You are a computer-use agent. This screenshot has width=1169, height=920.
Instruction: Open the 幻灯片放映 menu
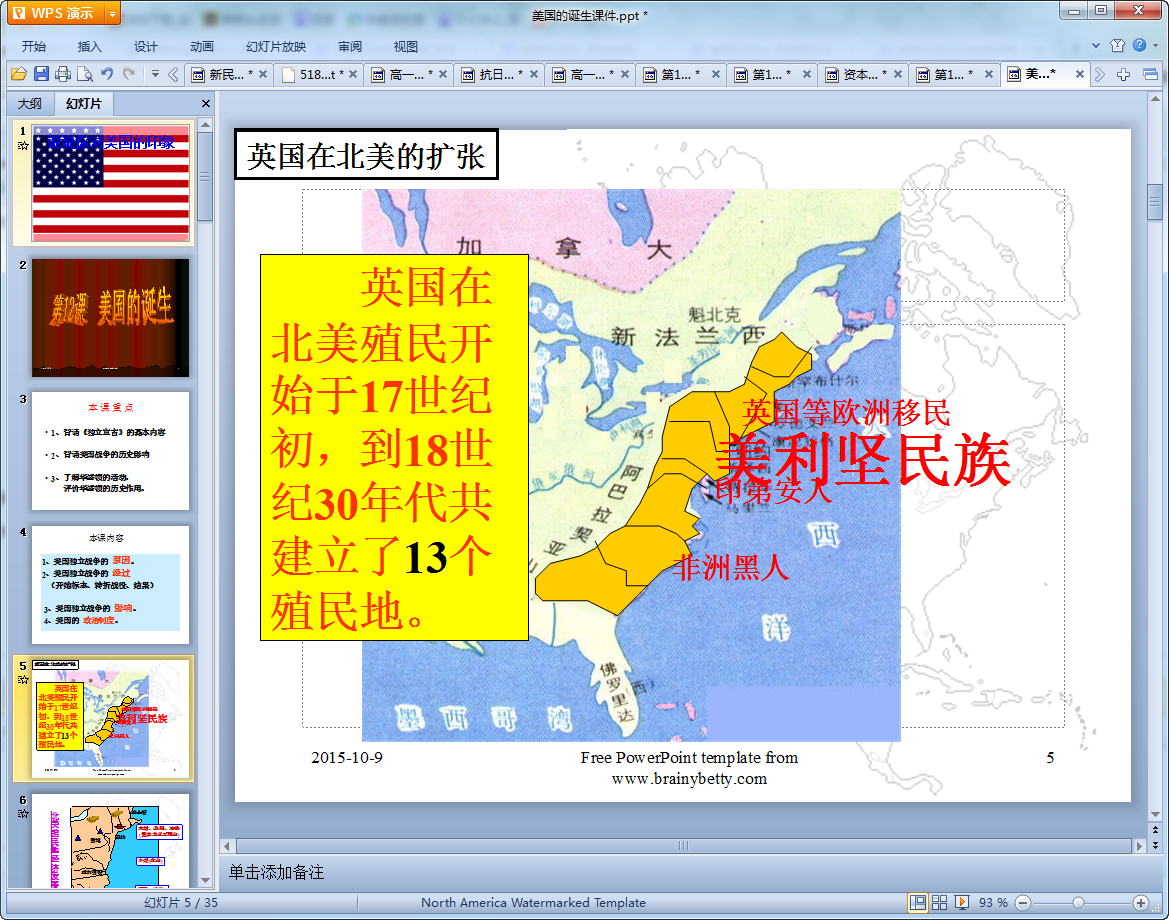click(x=276, y=46)
